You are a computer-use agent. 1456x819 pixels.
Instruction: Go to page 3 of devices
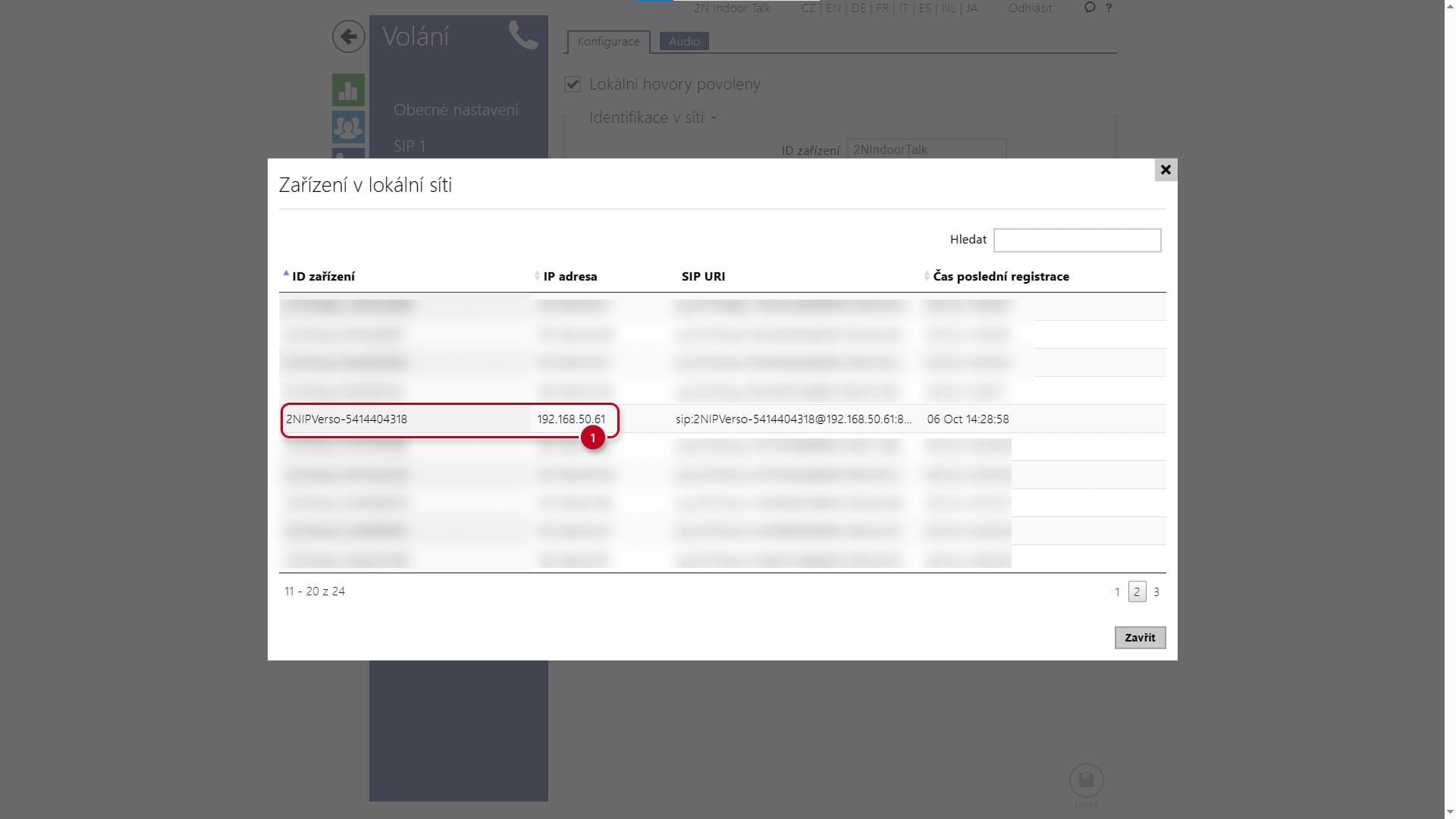tap(1156, 592)
